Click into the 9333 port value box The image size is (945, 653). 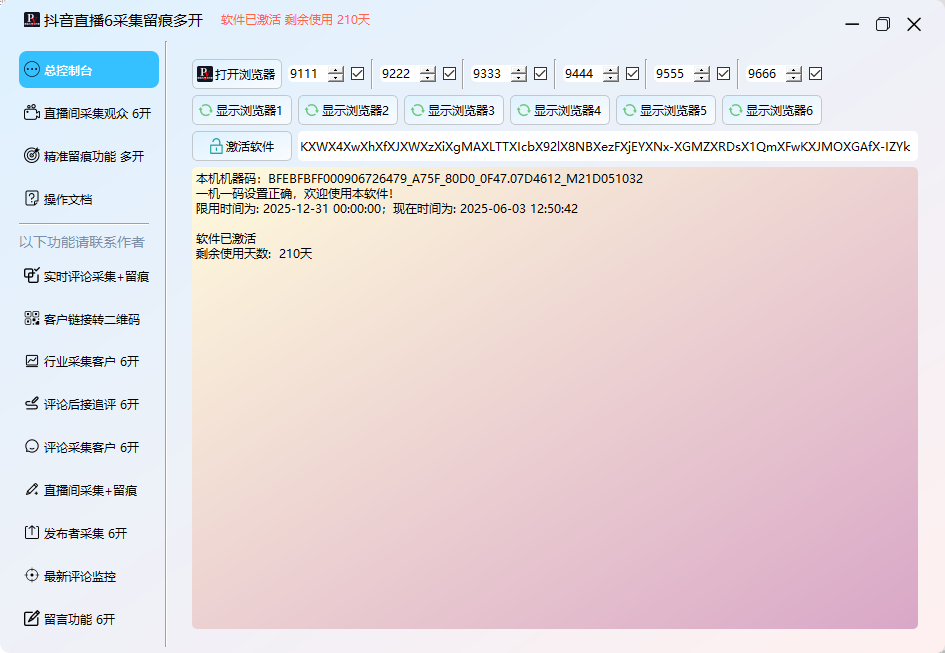[x=491, y=74]
